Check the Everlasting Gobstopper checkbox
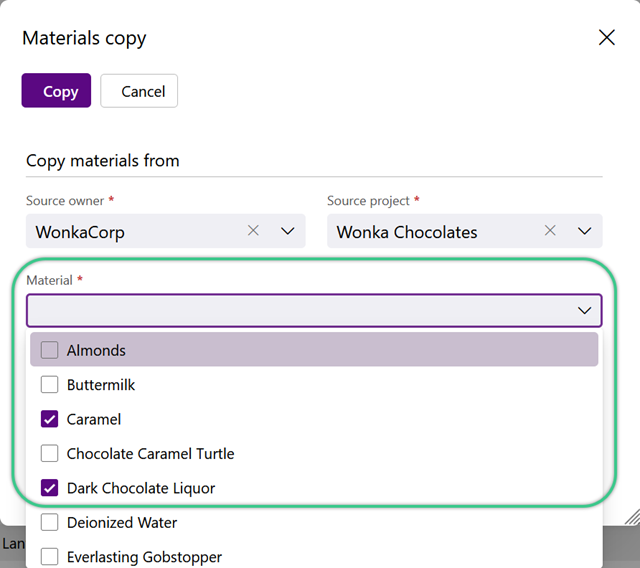 49,557
